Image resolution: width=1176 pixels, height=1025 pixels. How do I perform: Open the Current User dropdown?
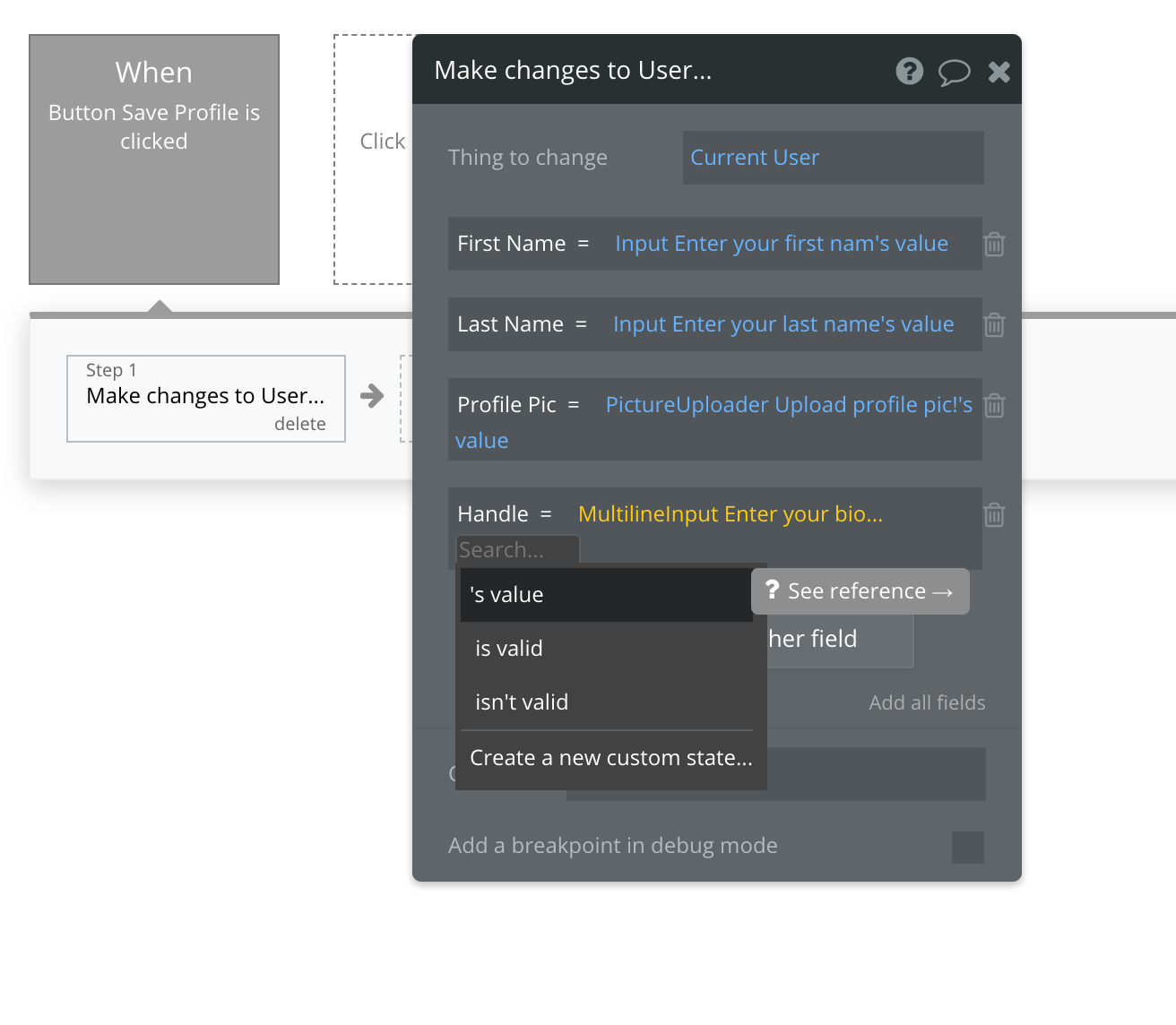[833, 157]
